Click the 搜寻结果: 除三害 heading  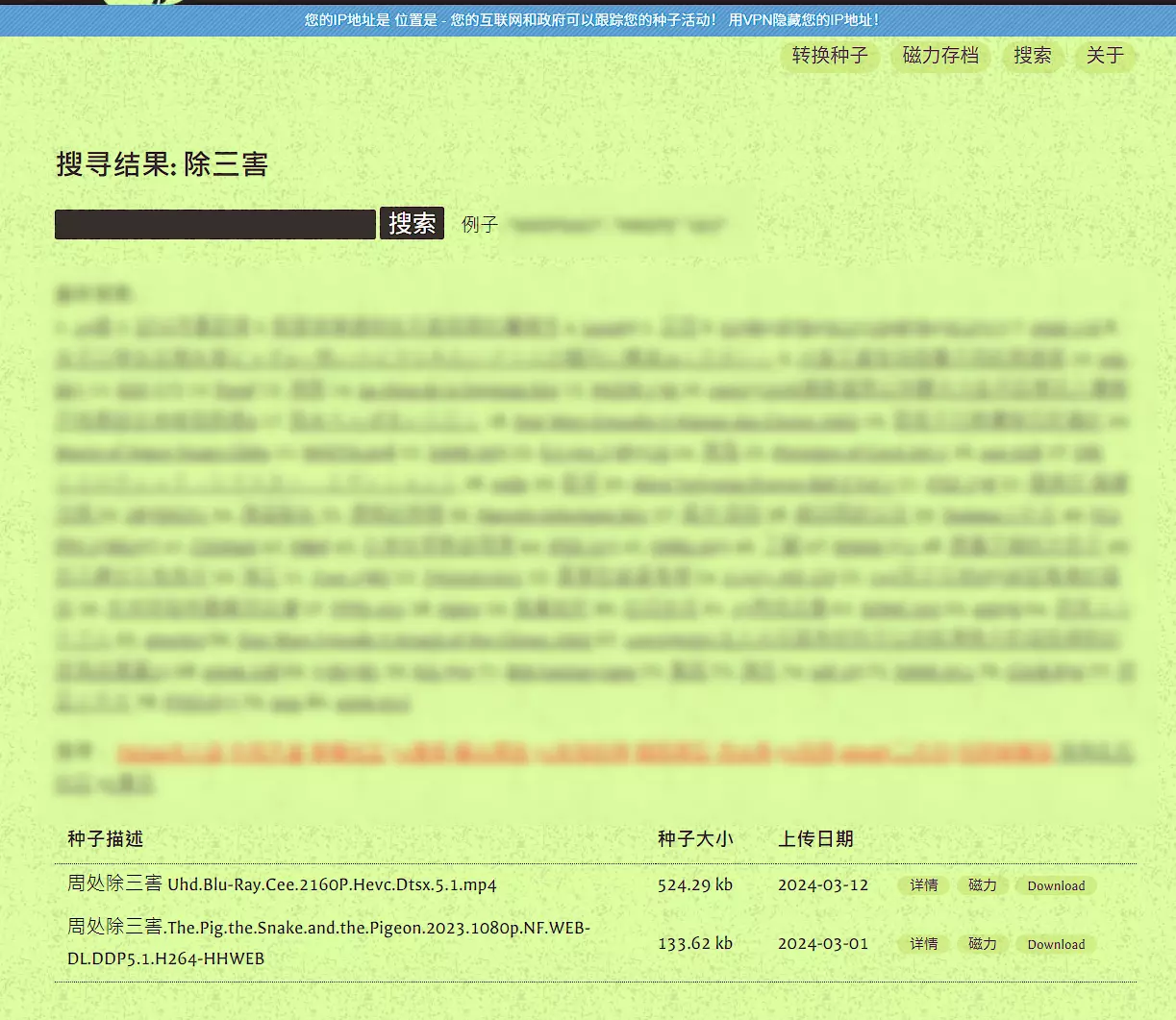tap(162, 165)
